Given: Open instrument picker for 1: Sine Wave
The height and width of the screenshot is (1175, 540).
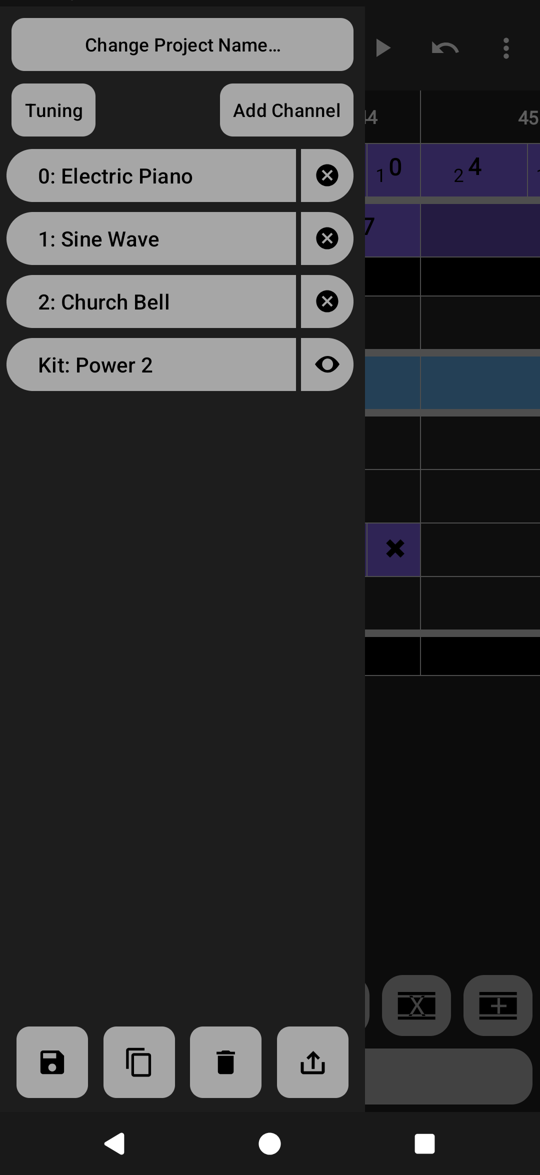Looking at the screenshot, I should point(151,239).
